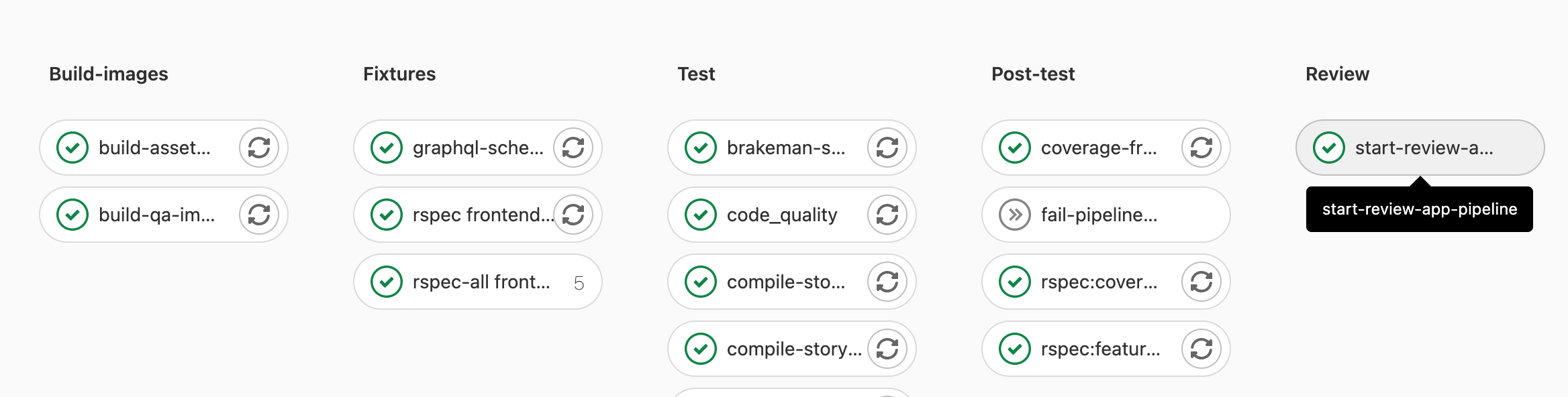Retry the coverage-frontend job

click(1201, 148)
